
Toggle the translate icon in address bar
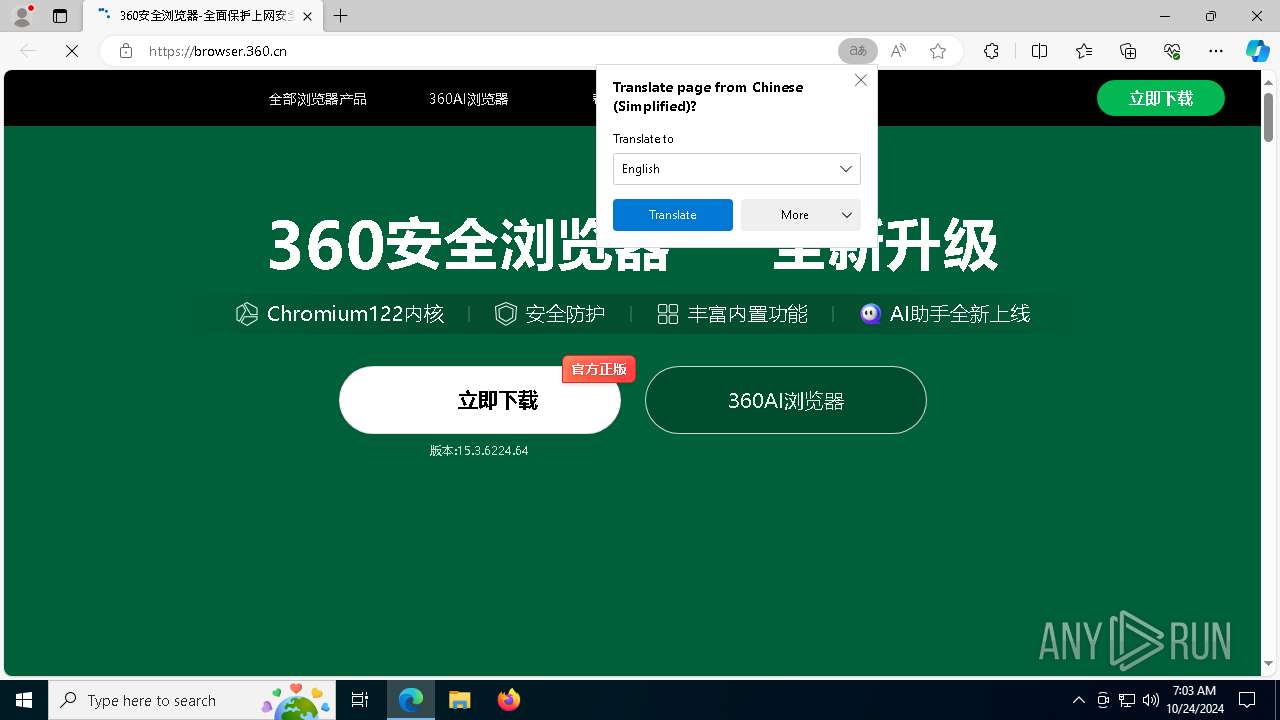click(858, 51)
